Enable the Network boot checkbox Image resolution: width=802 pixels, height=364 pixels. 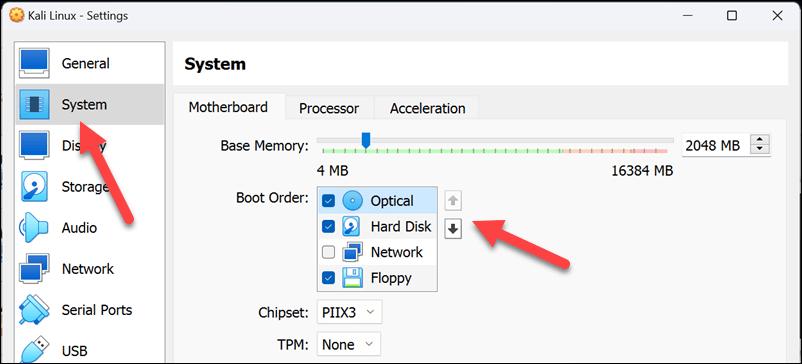pyautogui.click(x=328, y=252)
